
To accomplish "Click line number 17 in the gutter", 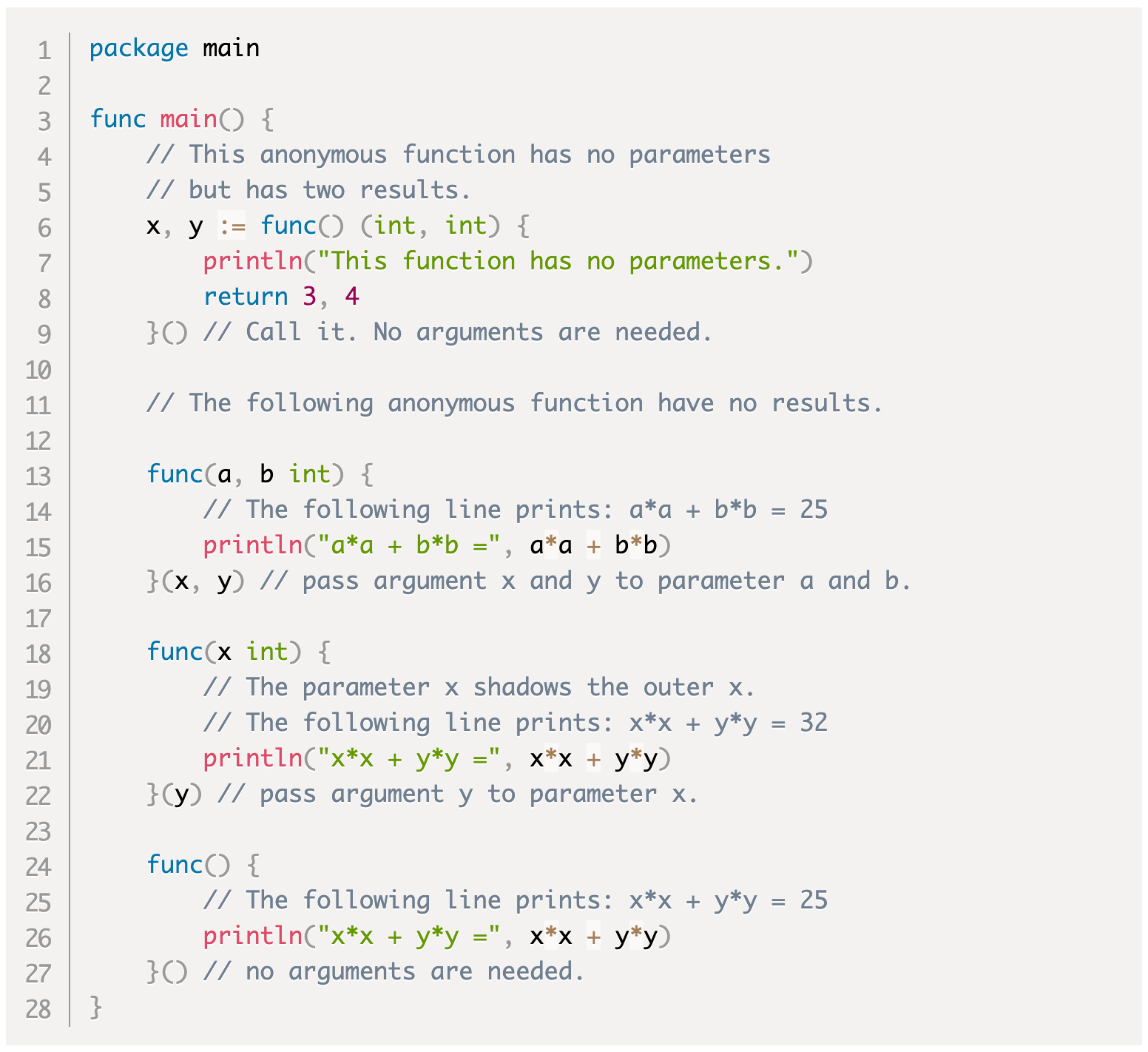I will 38,618.
